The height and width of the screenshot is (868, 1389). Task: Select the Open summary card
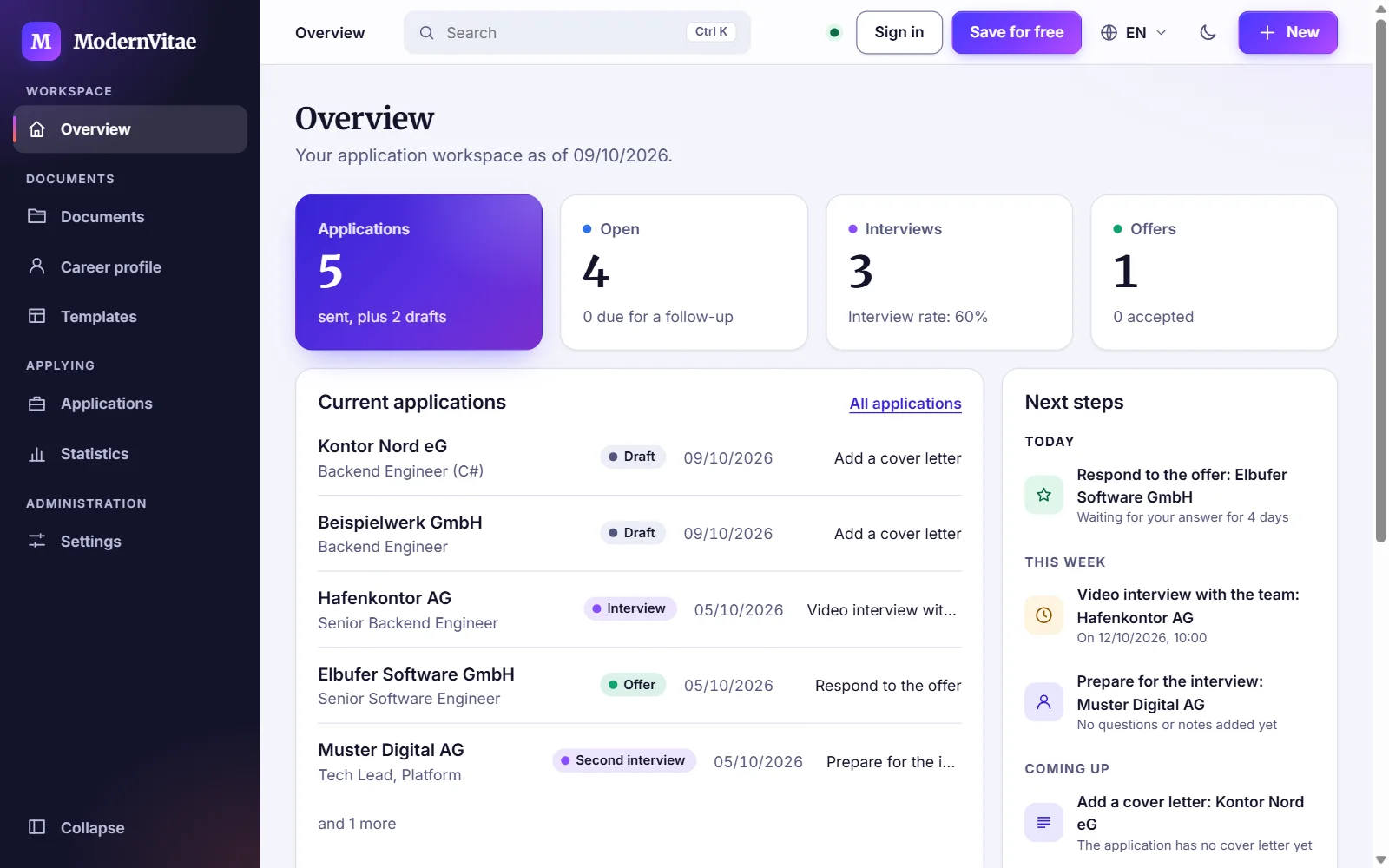[684, 273]
